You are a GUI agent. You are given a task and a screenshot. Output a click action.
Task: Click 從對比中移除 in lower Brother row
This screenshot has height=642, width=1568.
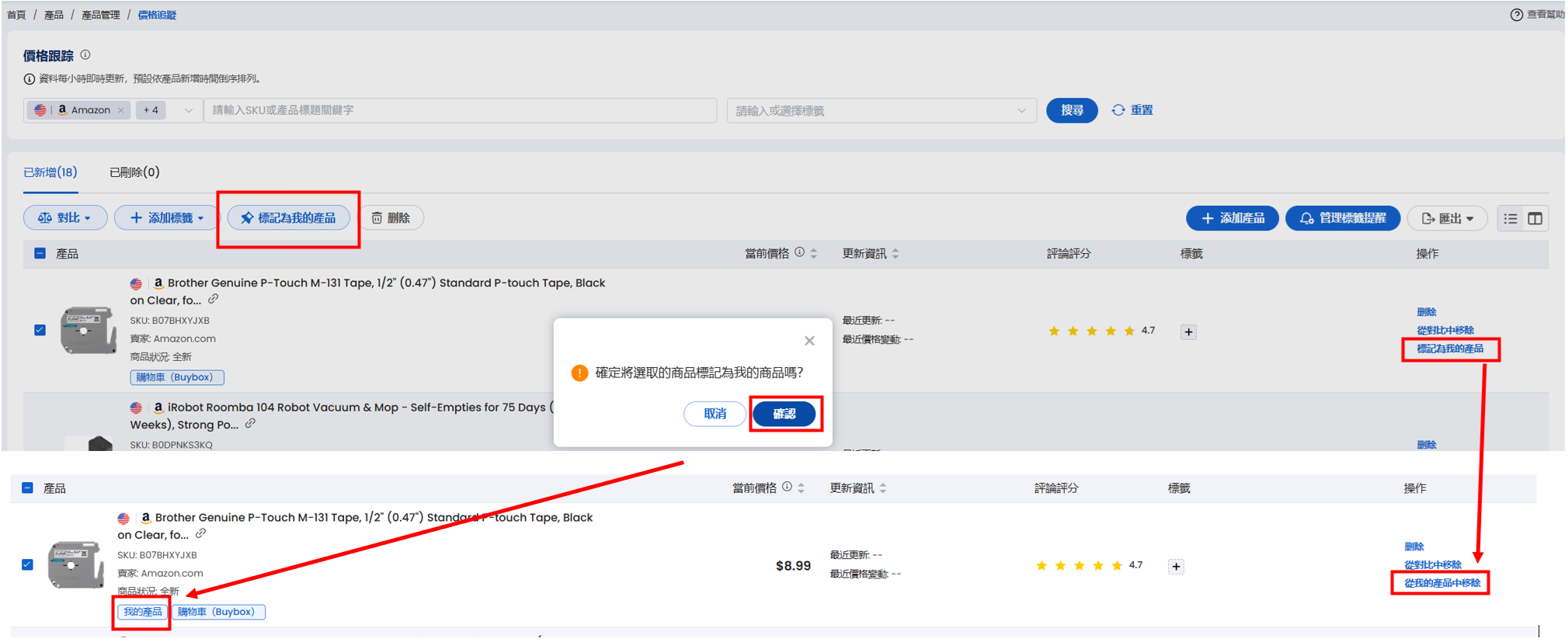pos(1433,564)
